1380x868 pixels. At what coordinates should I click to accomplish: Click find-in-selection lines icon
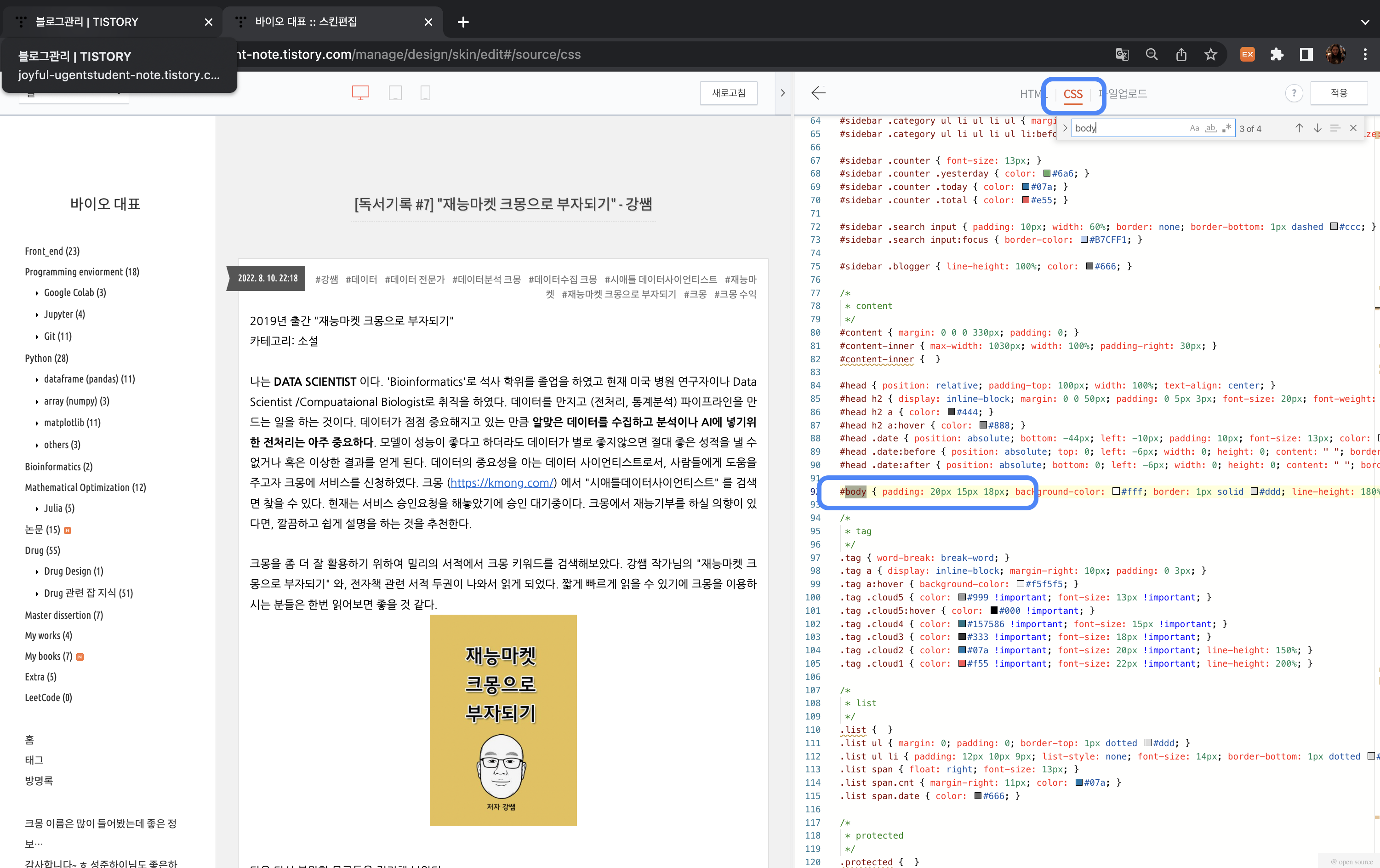[x=1335, y=128]
